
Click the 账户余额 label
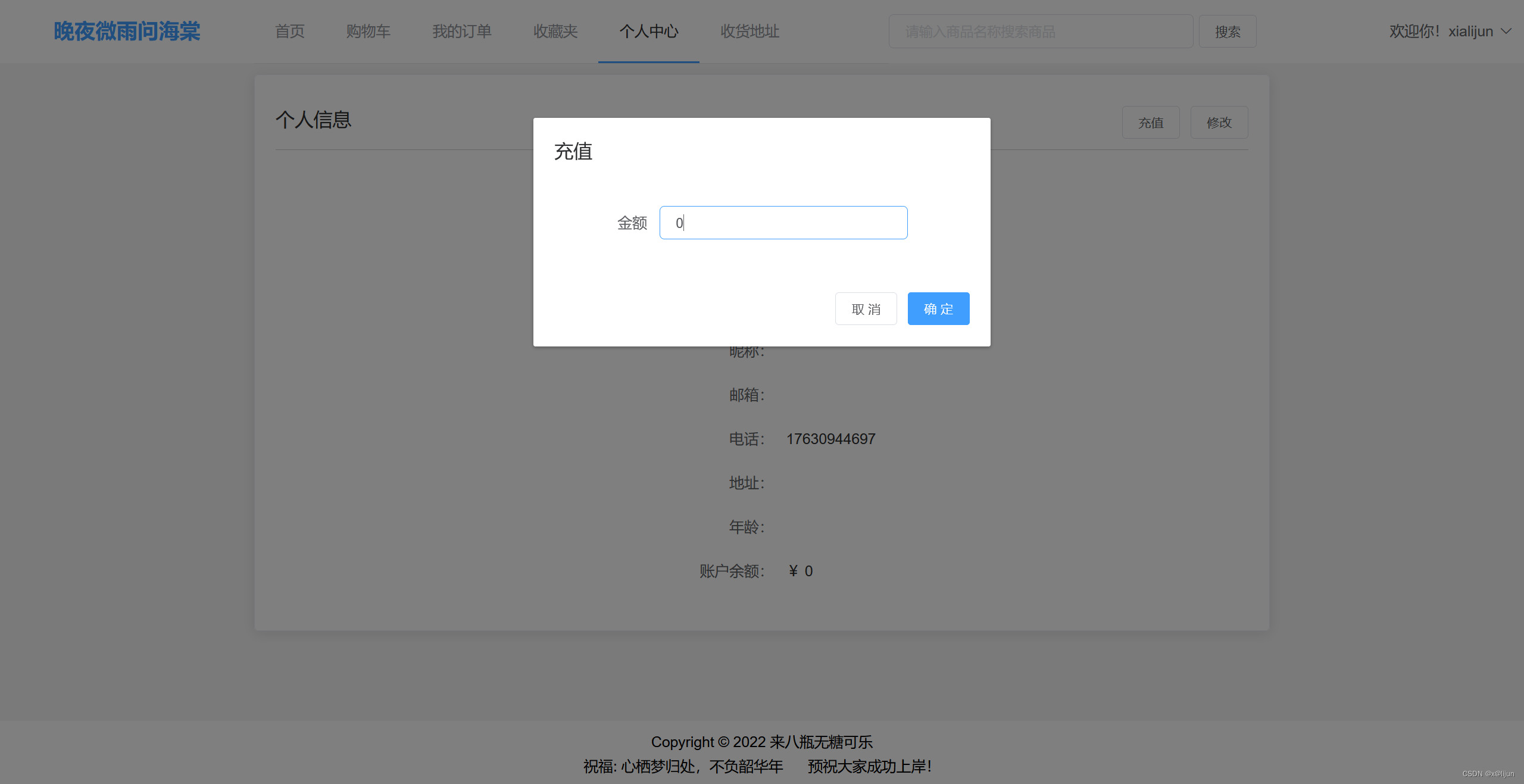(732, 571)
